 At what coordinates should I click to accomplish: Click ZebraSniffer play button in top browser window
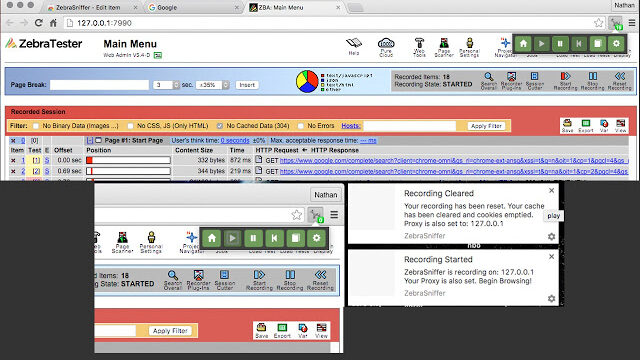point(542,44)
